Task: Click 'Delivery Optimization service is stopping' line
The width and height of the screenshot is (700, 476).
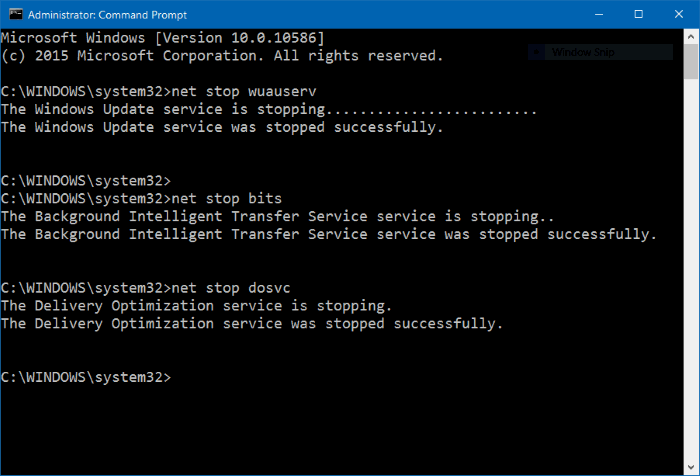Action: (196, 306)
